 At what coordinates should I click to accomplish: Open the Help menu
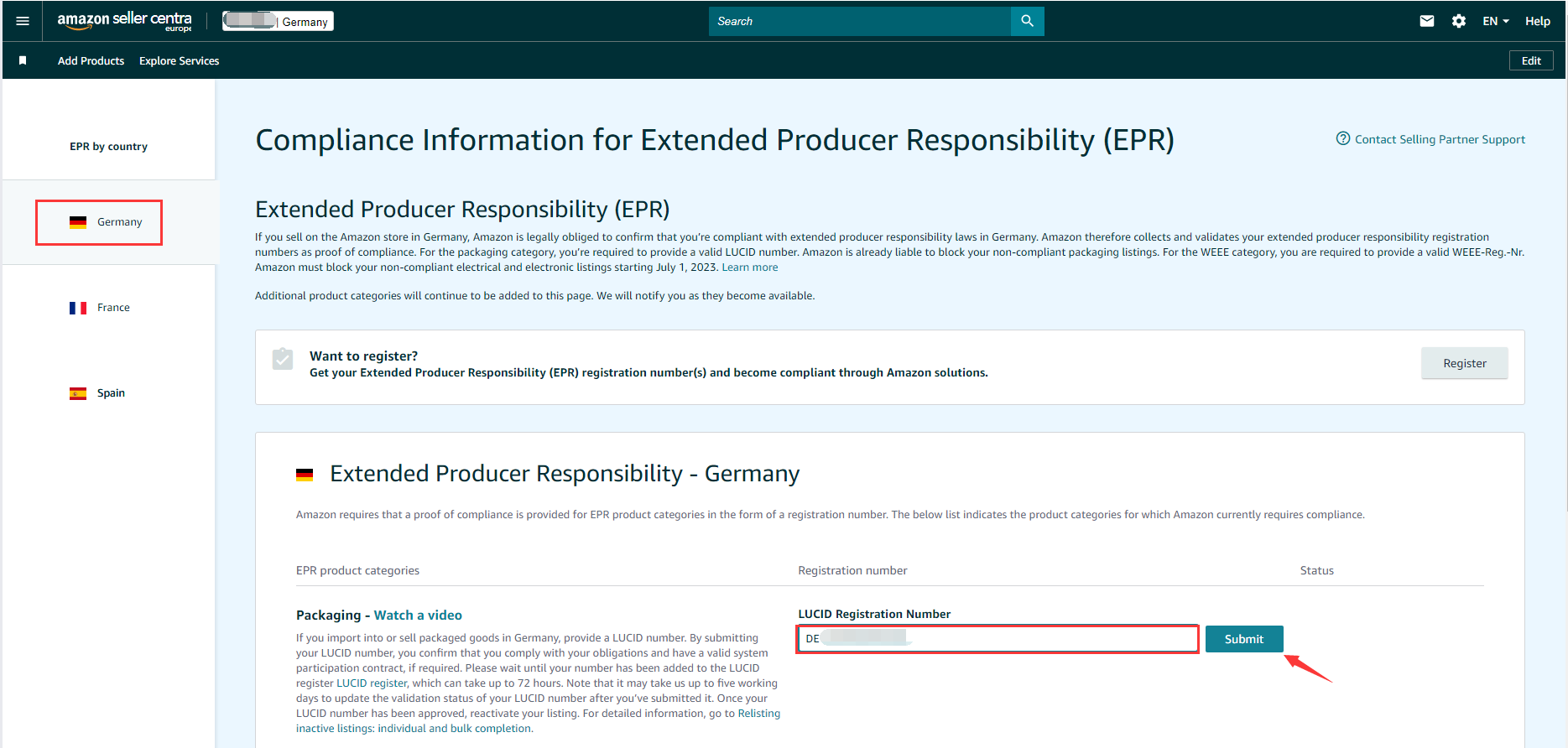[x=1538, y=21]
